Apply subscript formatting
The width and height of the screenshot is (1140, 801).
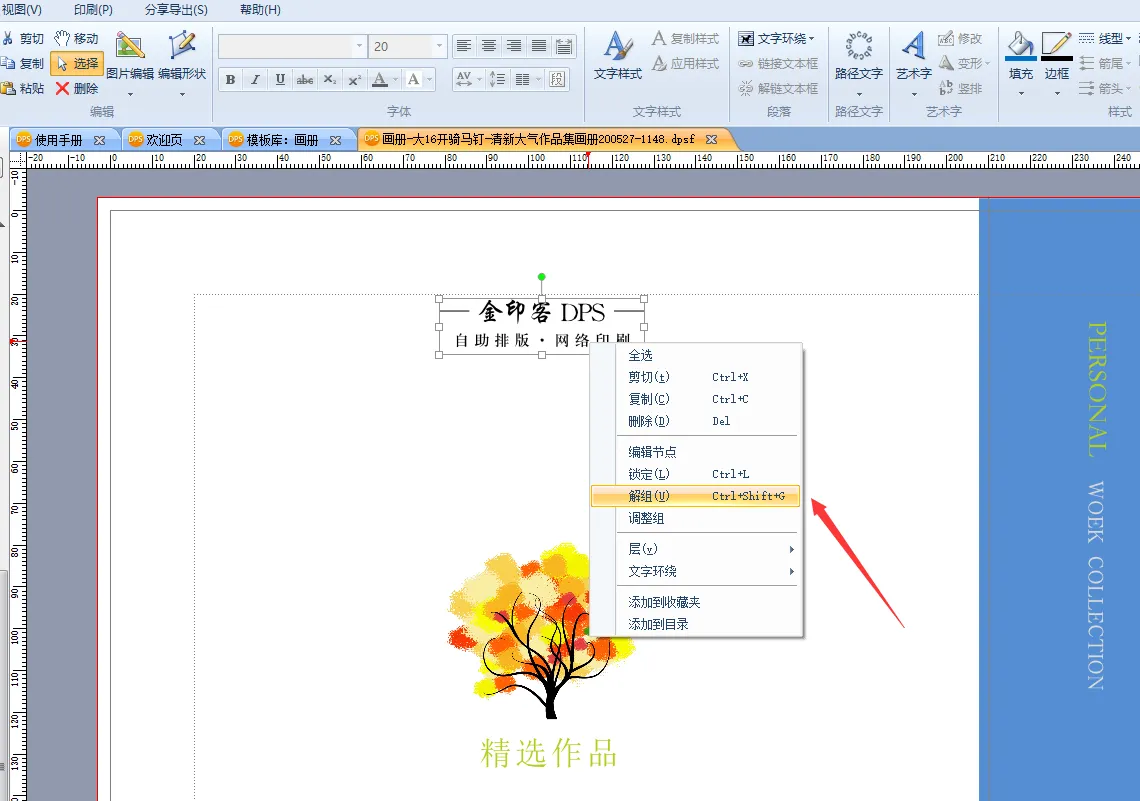click(329, 79)
